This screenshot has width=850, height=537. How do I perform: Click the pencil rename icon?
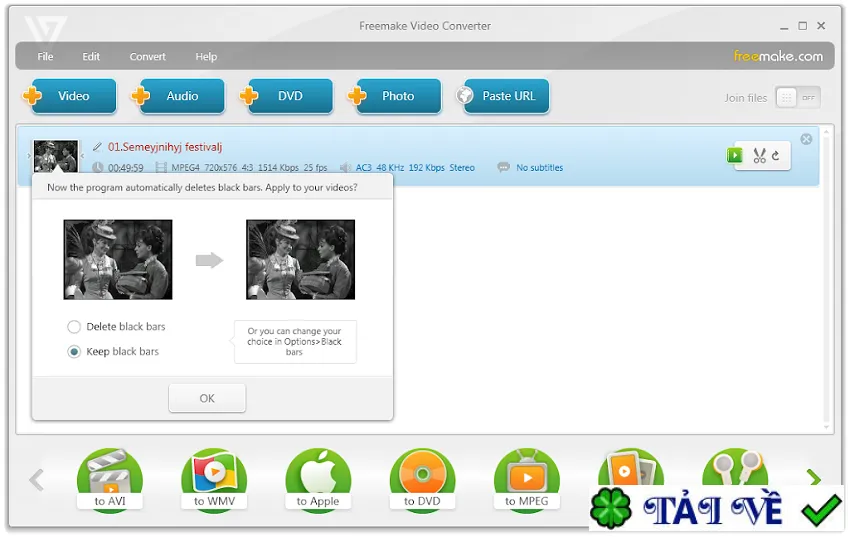pyautogui.click(x=97, y=147)
